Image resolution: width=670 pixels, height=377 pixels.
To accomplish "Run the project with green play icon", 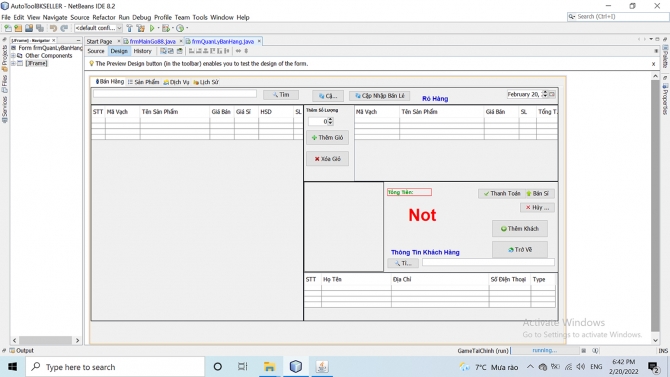I will 152,28.
